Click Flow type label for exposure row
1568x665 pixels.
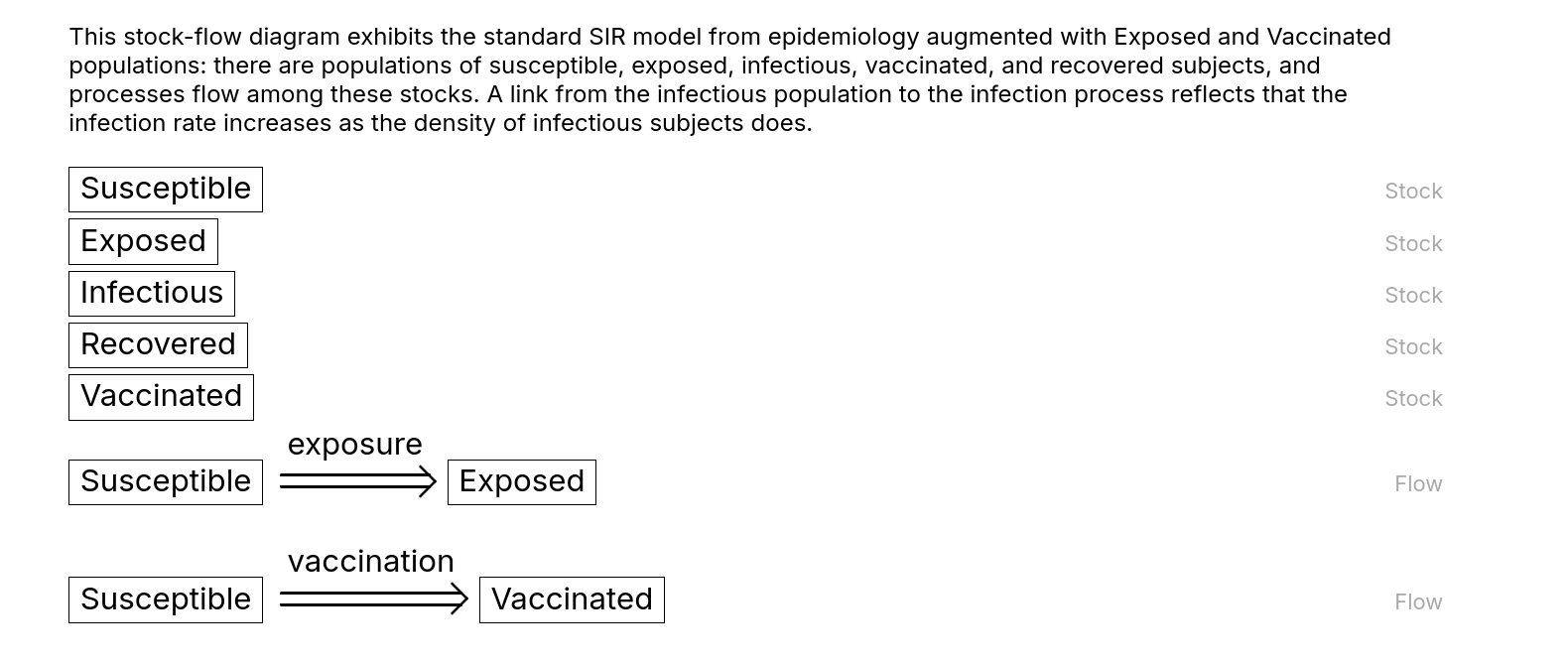click(1418, 483)
